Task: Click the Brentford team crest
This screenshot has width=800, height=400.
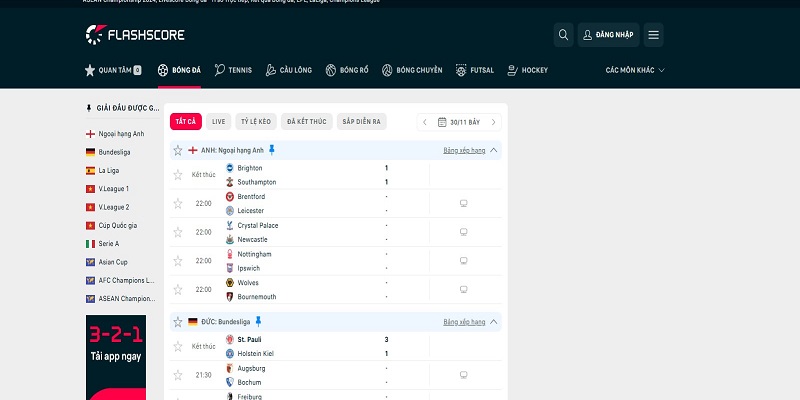Action: [230, 196]
